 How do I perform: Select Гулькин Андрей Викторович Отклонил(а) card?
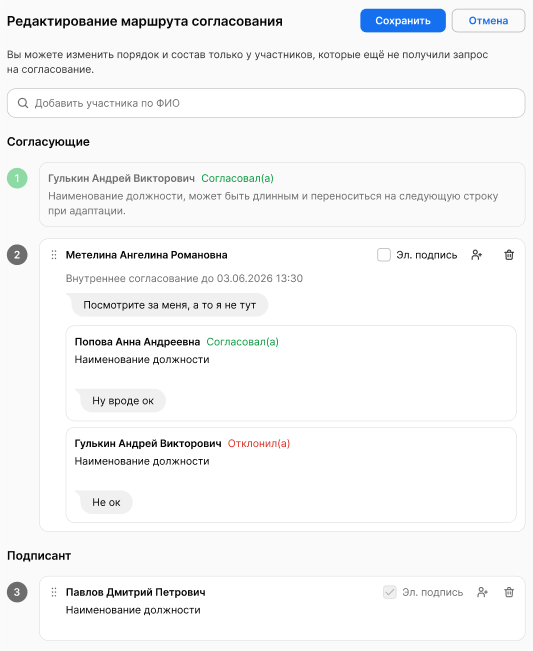coord(291,475)
